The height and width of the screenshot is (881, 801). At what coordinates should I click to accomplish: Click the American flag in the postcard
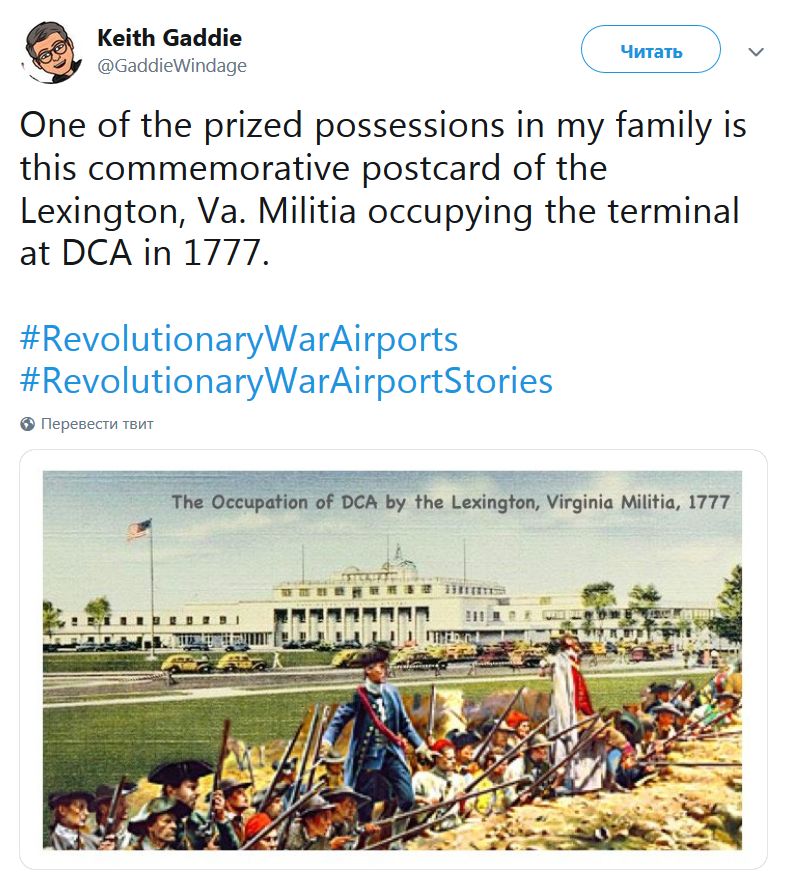(x=139, y=530)
